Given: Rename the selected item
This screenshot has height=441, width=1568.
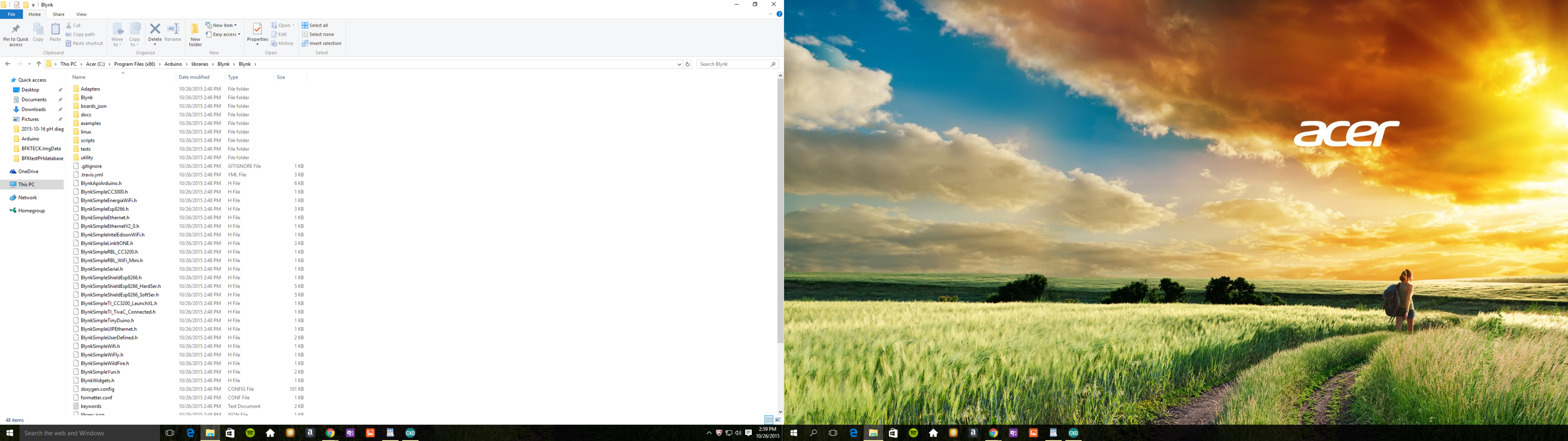Looking at the screenshot, I should 173,32.
